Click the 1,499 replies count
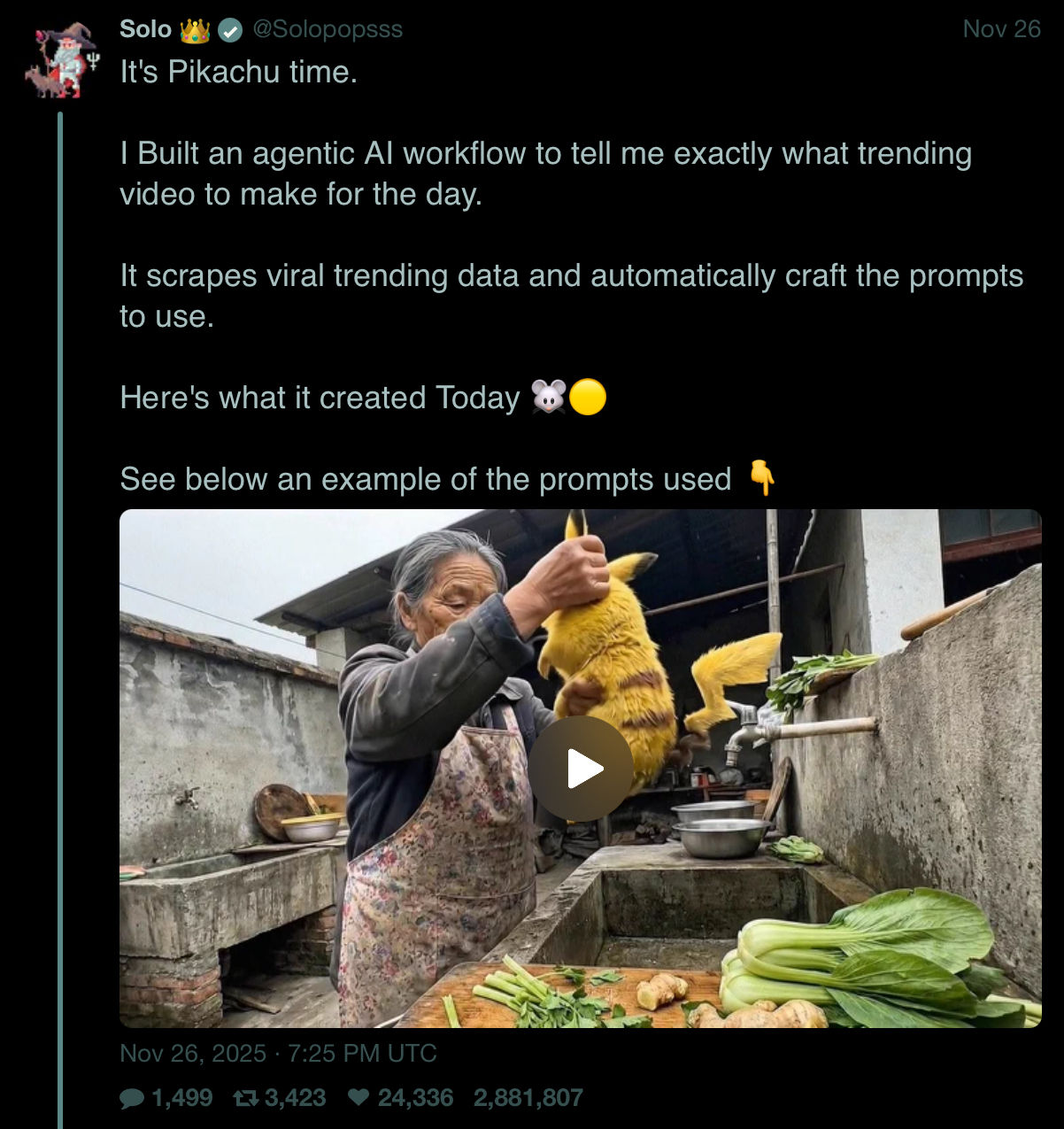 click(x=182, y=1098)
